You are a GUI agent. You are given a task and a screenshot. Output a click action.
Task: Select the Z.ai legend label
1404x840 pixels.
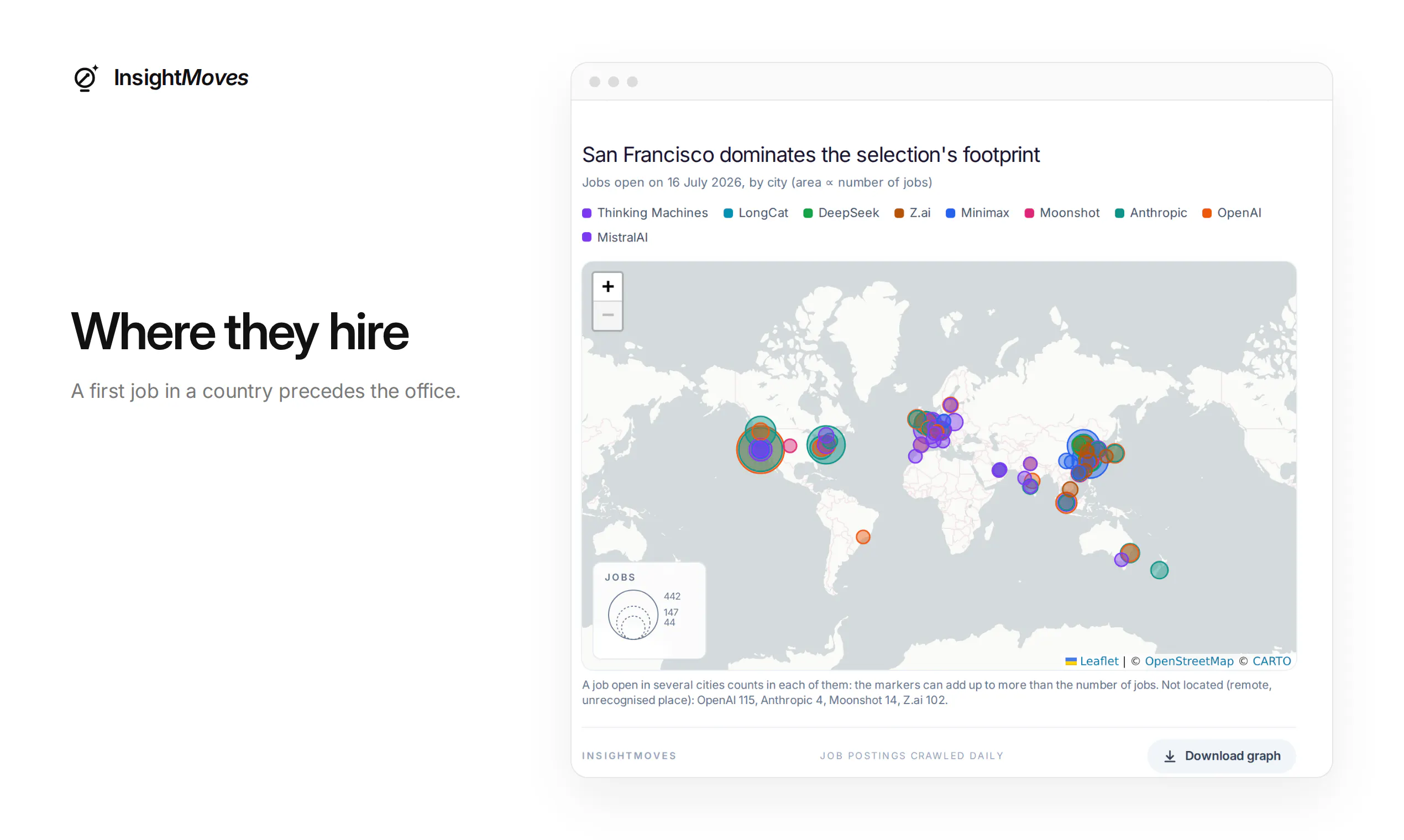point(920,213)
